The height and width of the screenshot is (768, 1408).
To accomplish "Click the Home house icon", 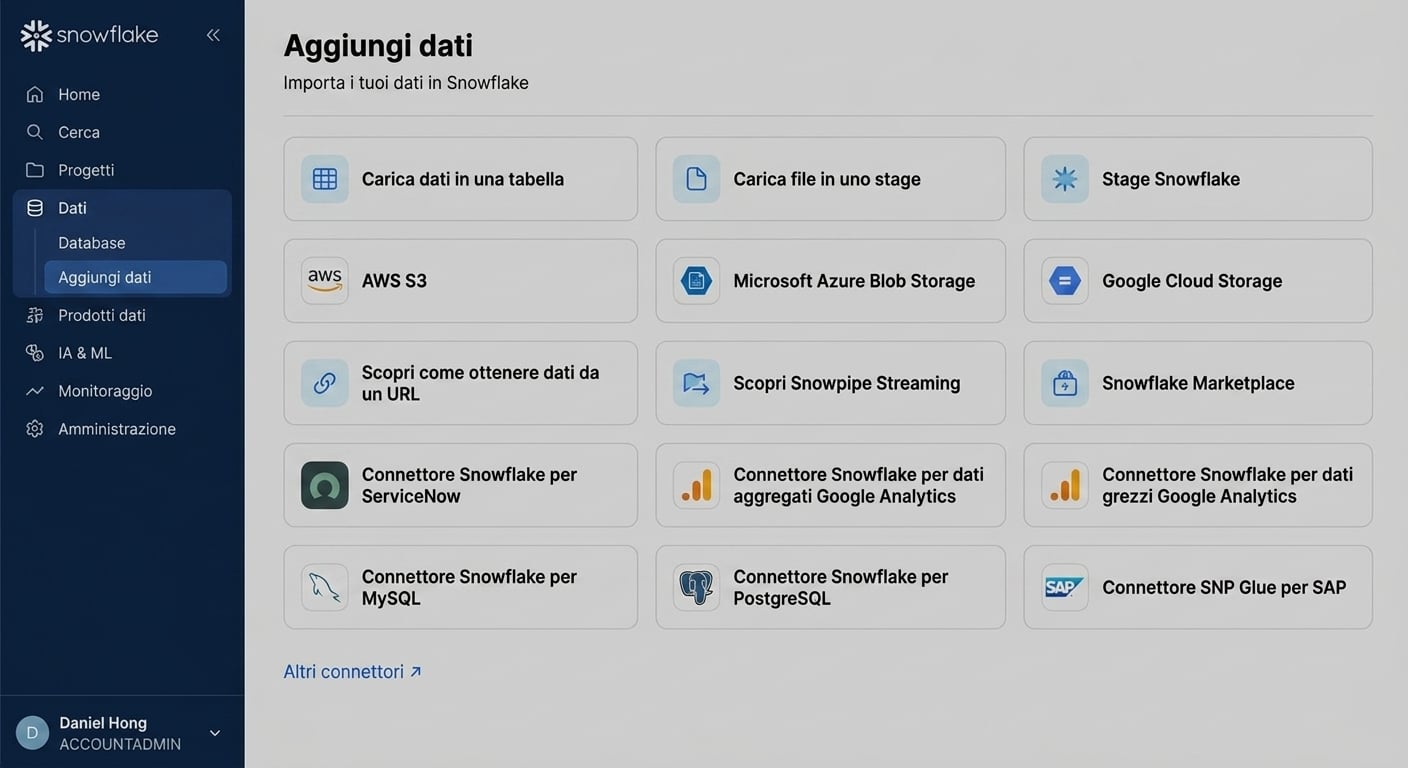I will (x=35, y=94).
